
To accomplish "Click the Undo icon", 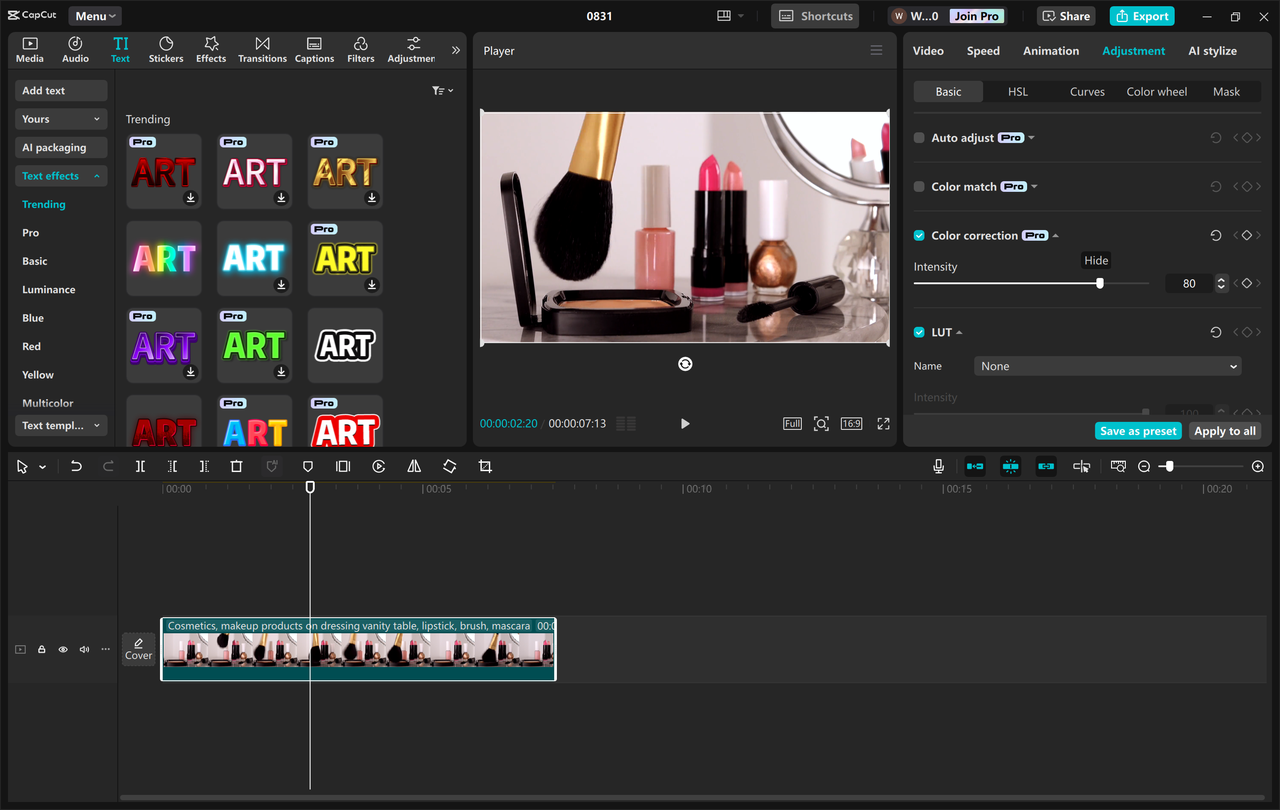I will 76,466.
